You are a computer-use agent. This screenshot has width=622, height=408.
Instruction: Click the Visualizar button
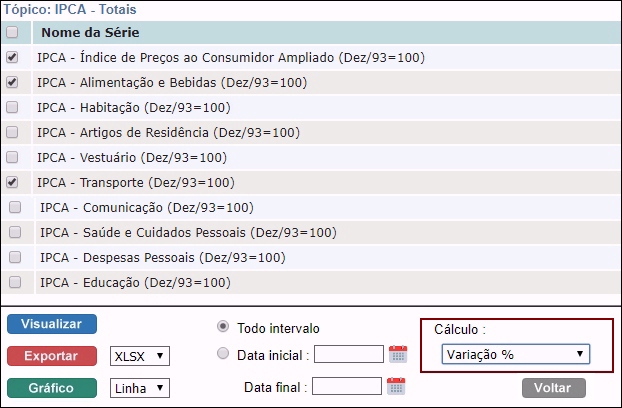tap(52, 324)
